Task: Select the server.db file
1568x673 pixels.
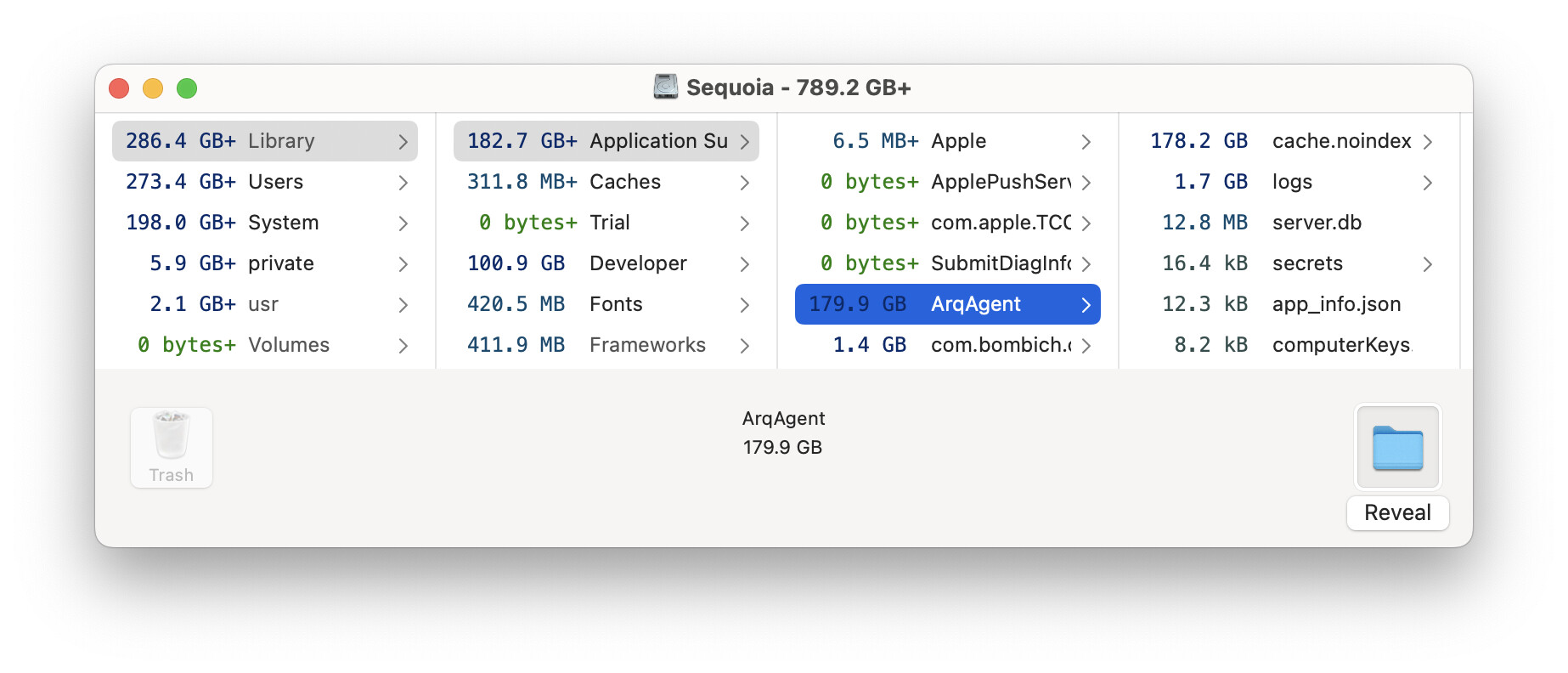Action: (x=1289, y=223)
